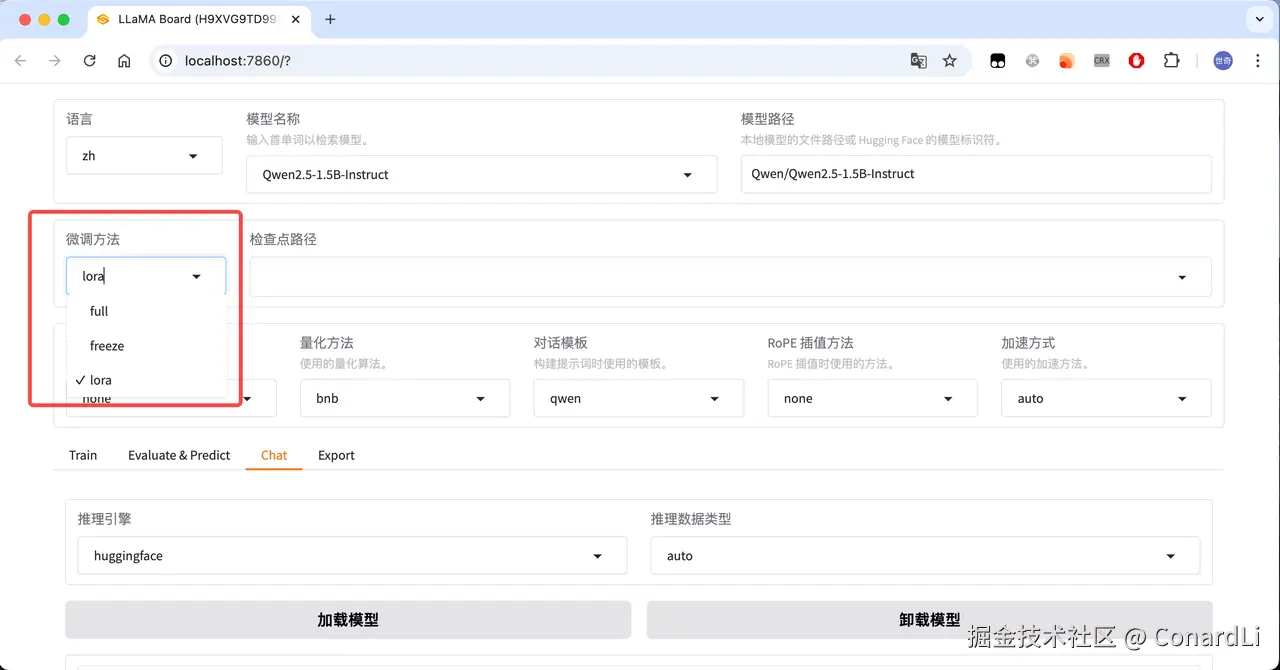Select the LLaMA Board browser tab
This screenshot has height=670, width=1280.
tap(200, 19)
